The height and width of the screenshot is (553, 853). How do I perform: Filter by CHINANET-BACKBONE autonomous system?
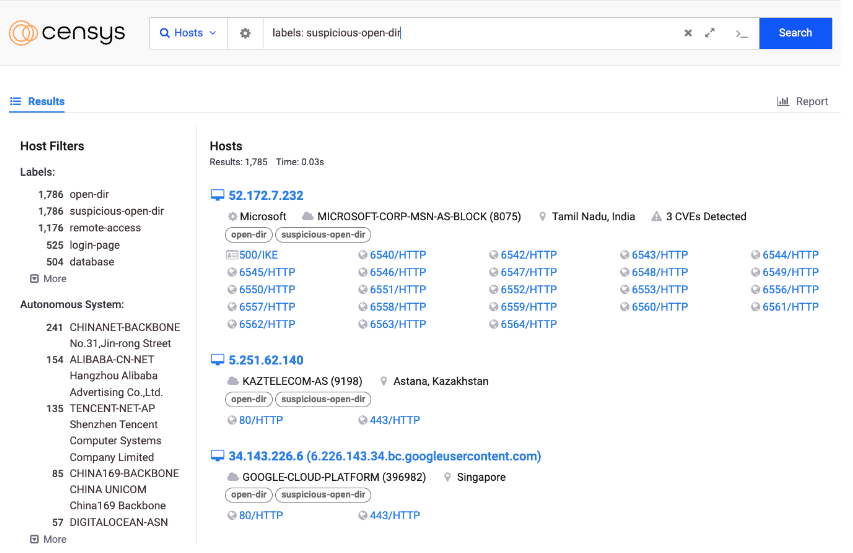pyautogui.click(x=124, y=327)
